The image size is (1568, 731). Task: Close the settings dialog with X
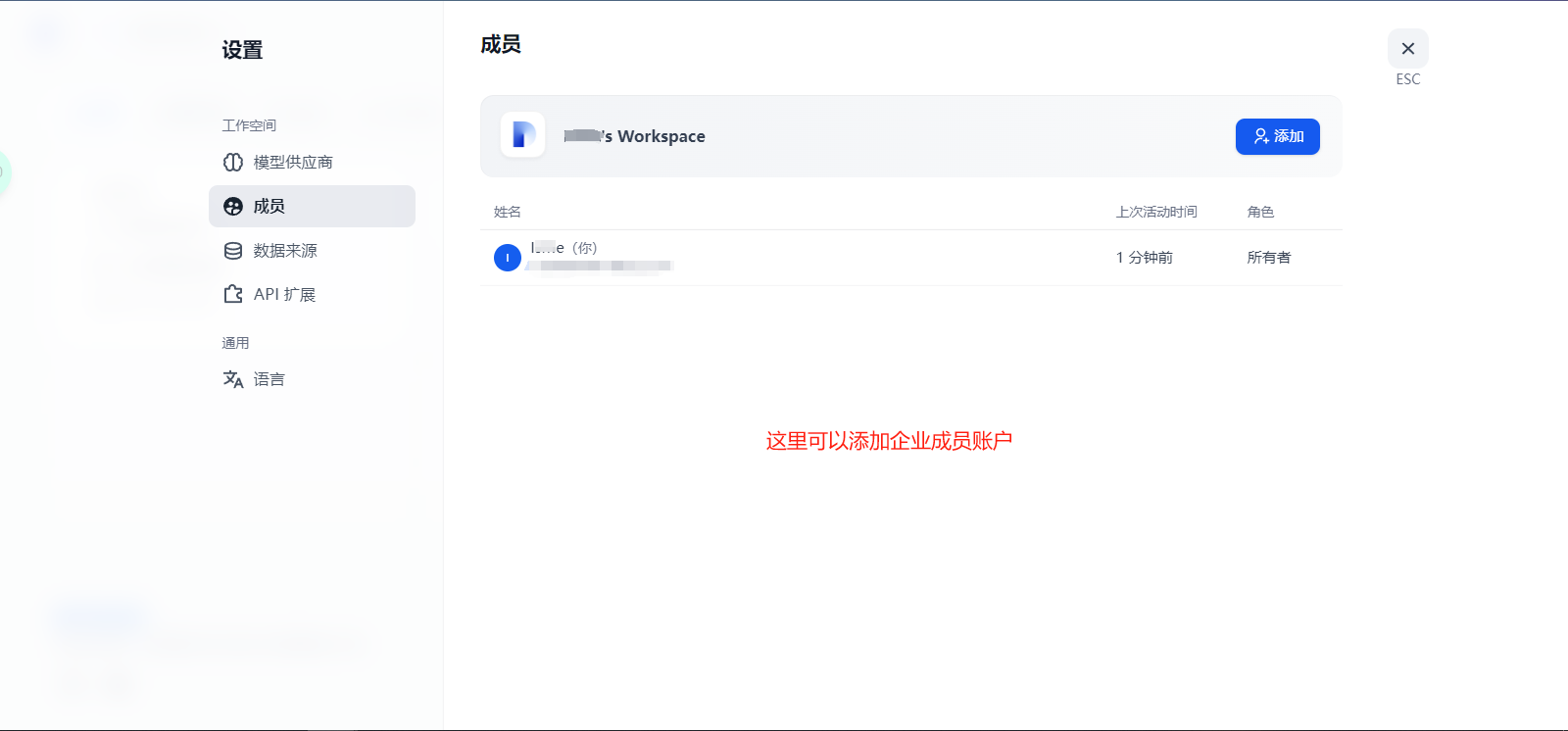click(x=1407, y=49)
